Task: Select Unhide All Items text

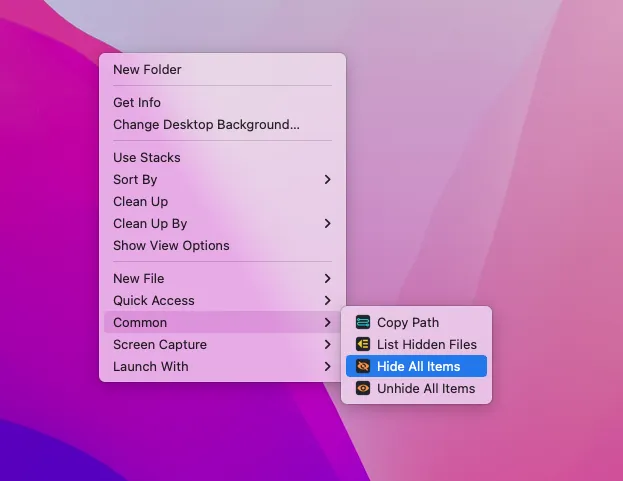Action: tap(426, 389)
